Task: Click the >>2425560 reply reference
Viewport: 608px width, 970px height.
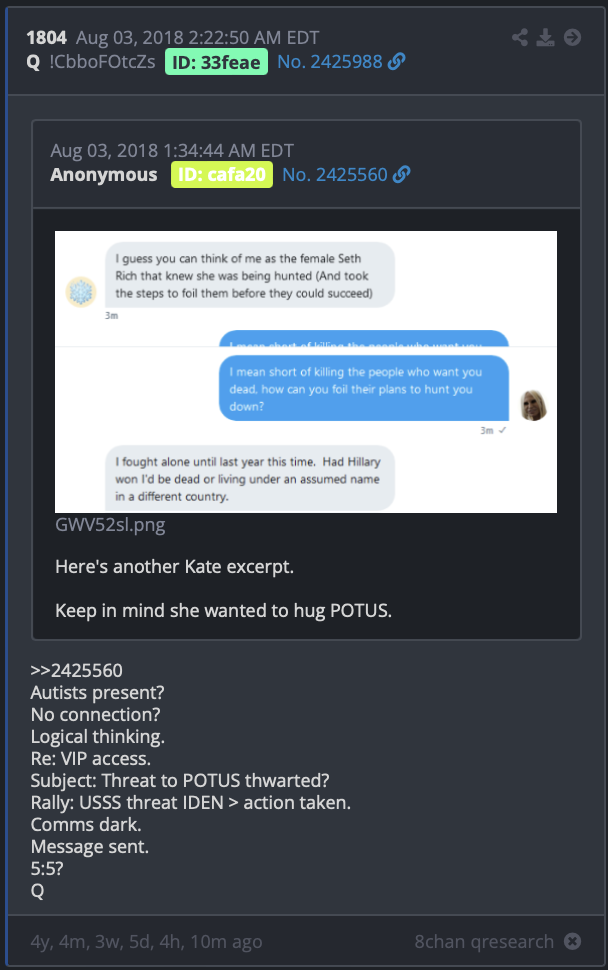Action: pos(77,670)
